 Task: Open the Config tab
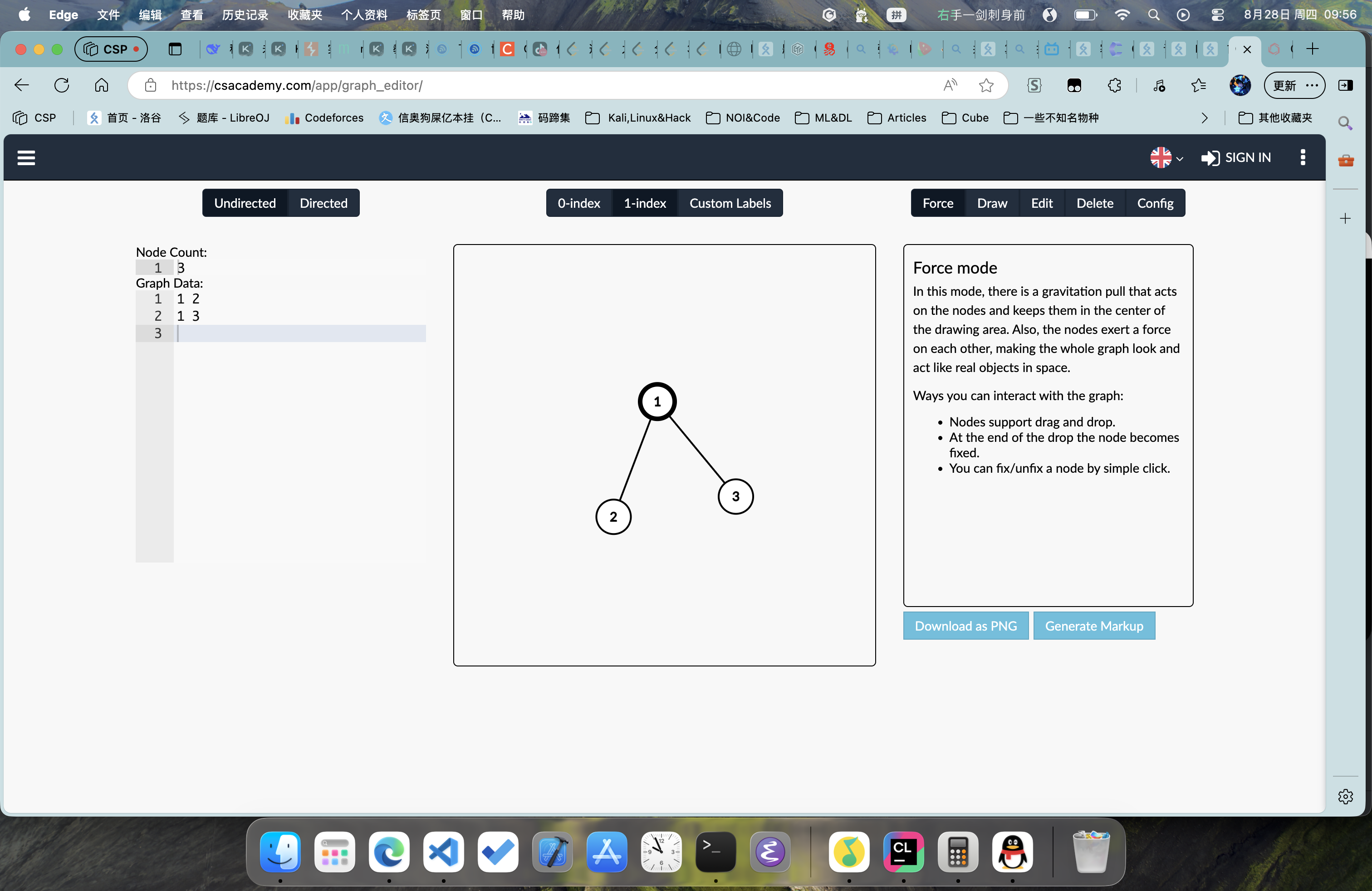(1155, 203)
